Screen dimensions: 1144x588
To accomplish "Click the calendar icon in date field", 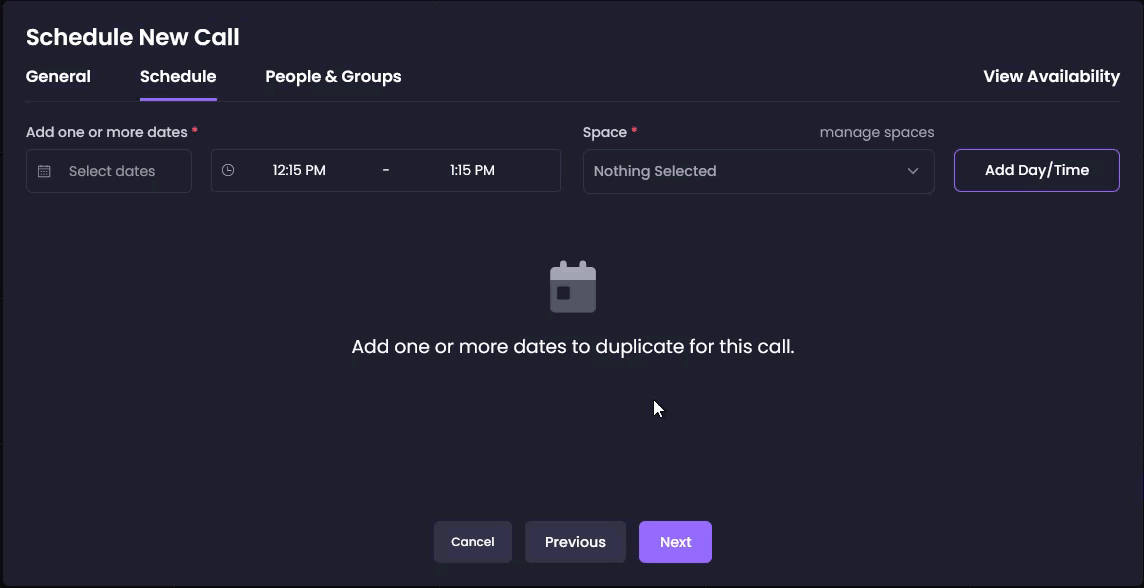I will [44, 171].
